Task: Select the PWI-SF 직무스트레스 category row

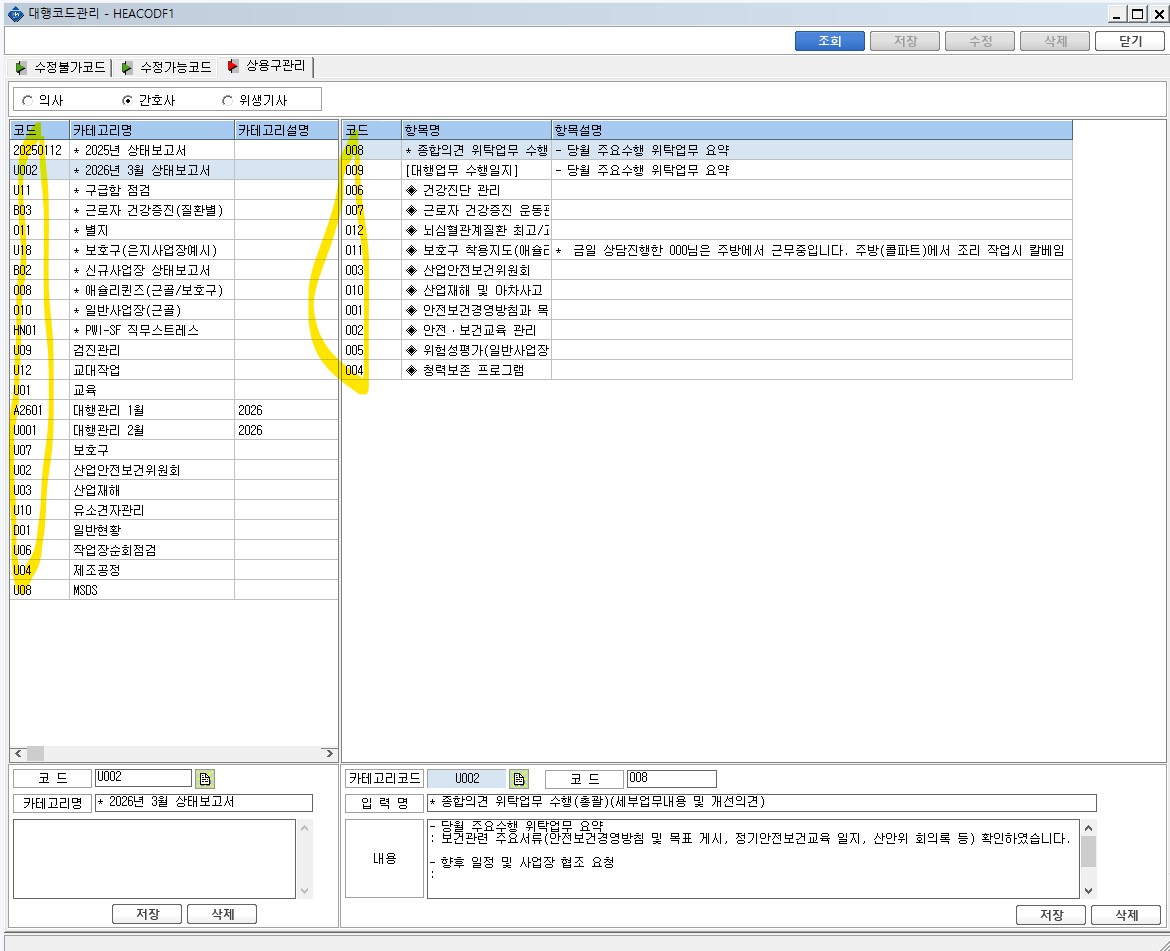Action: [x=174, y=330]
